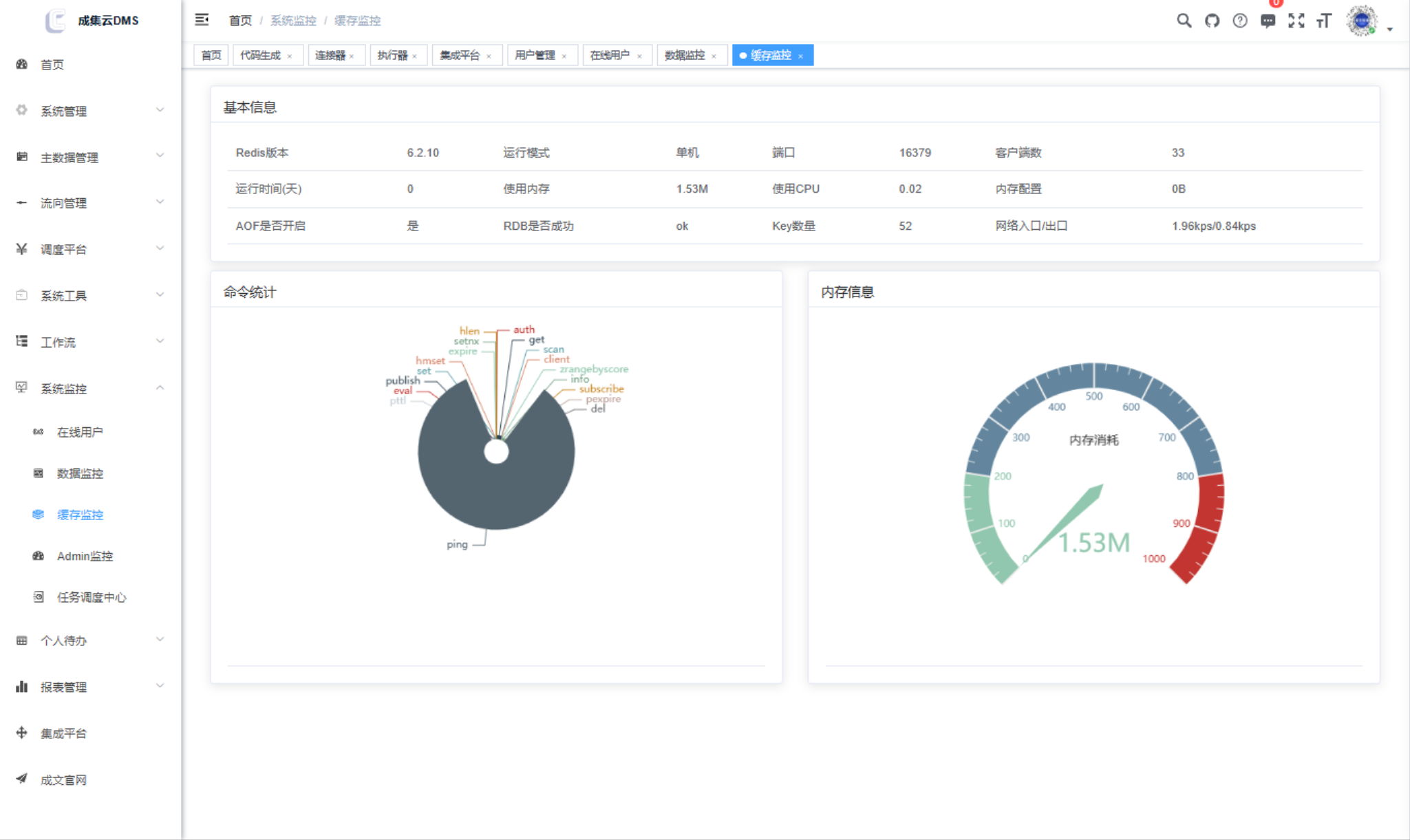Screen dimensions: 1410x840
Task: Open the font size setting icon
Action: point(1324,21)
